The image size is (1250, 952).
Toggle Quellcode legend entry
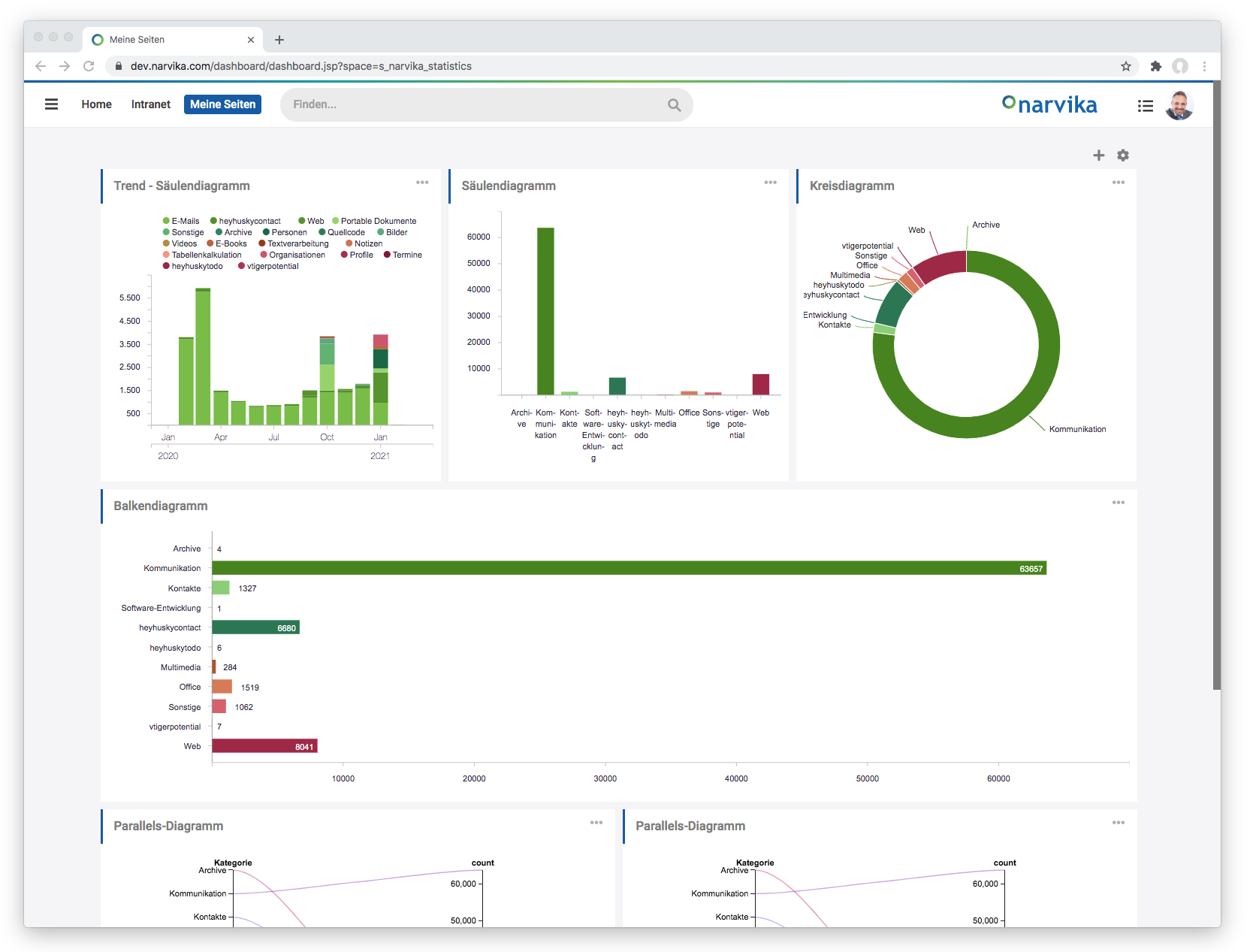coord(342,232)
